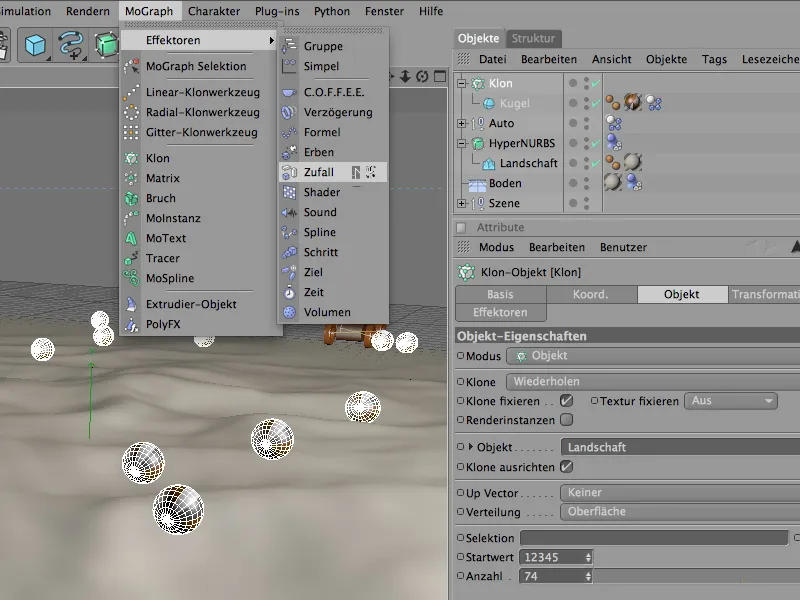Click the first material tag on Boden row
This screenshot has width=800, height=600.
(613, 182)
